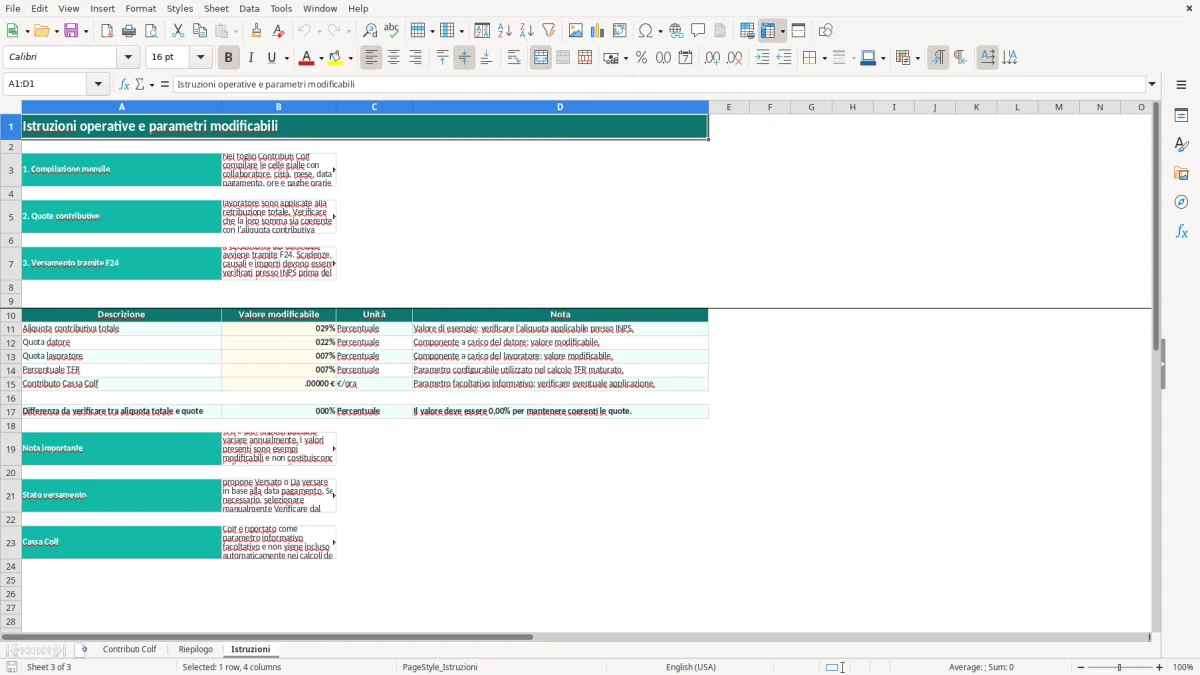Toggle Right-To-Left text direction
The width and height of the screenshot is (1200, 675).
click(x=960, y=58)
